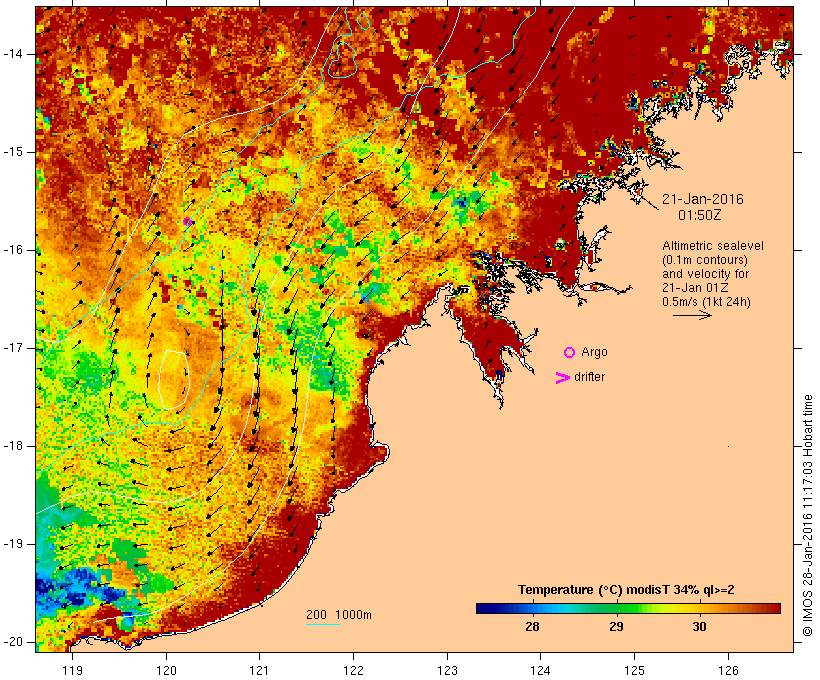The width and height of the screenshot is (820, 680).
Task: Click the latitude axis label '-20'
Action: [x=12, y=642]
